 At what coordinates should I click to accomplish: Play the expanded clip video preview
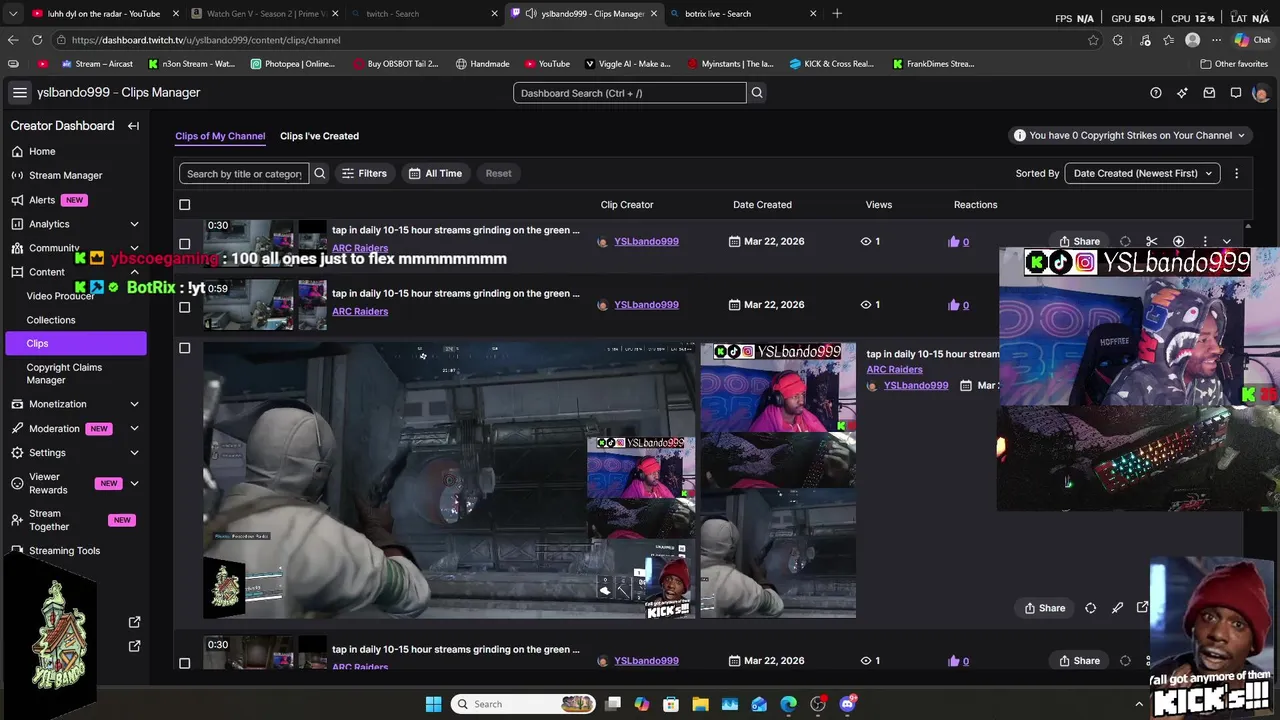[x=450, y=480]
